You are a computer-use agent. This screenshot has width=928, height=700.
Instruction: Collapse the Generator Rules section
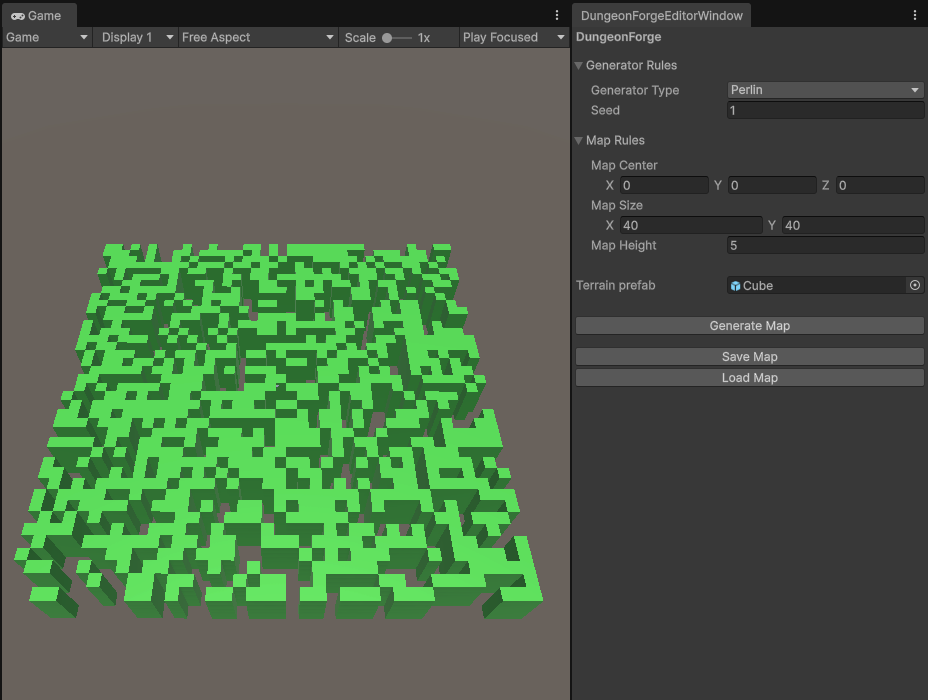pyautogui.click(x=579, y=66)
